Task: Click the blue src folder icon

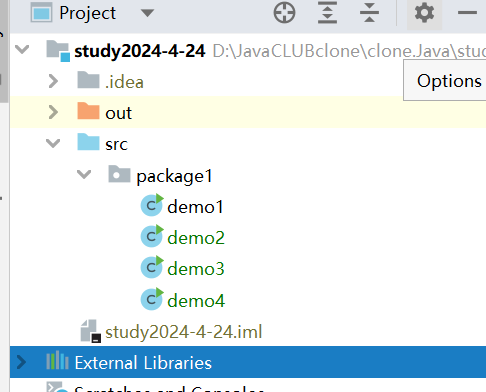Action: tap(88, 142)
